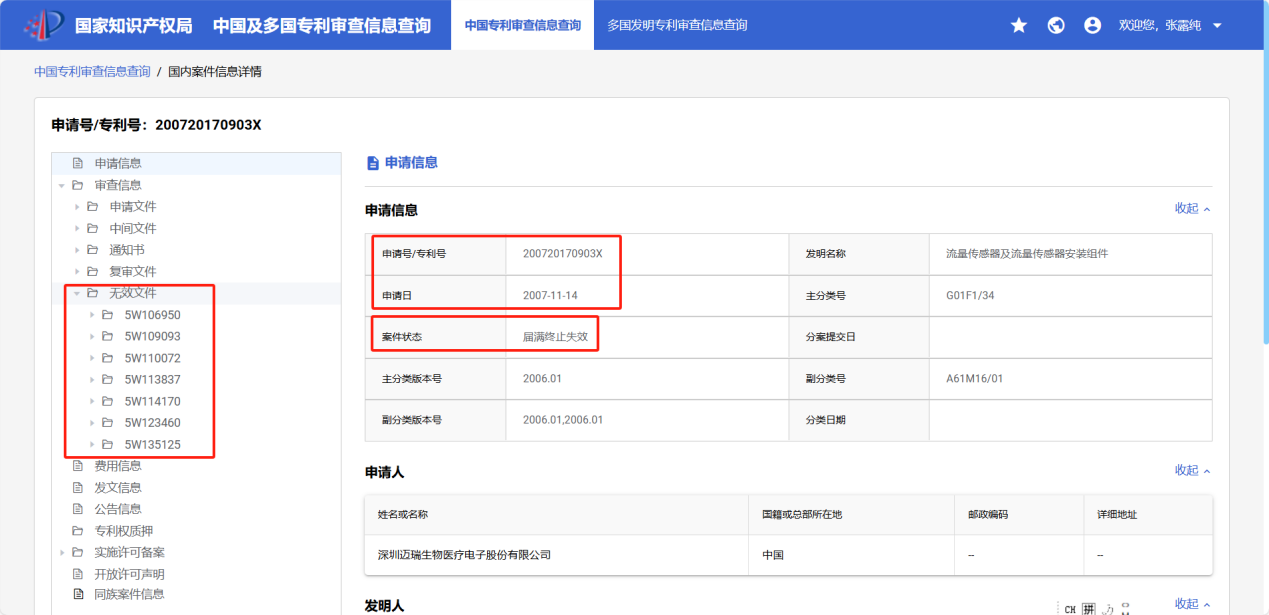
Task: Click the folder icon of 审查信息
Action: pyautogui.click(x=78, y=185)
